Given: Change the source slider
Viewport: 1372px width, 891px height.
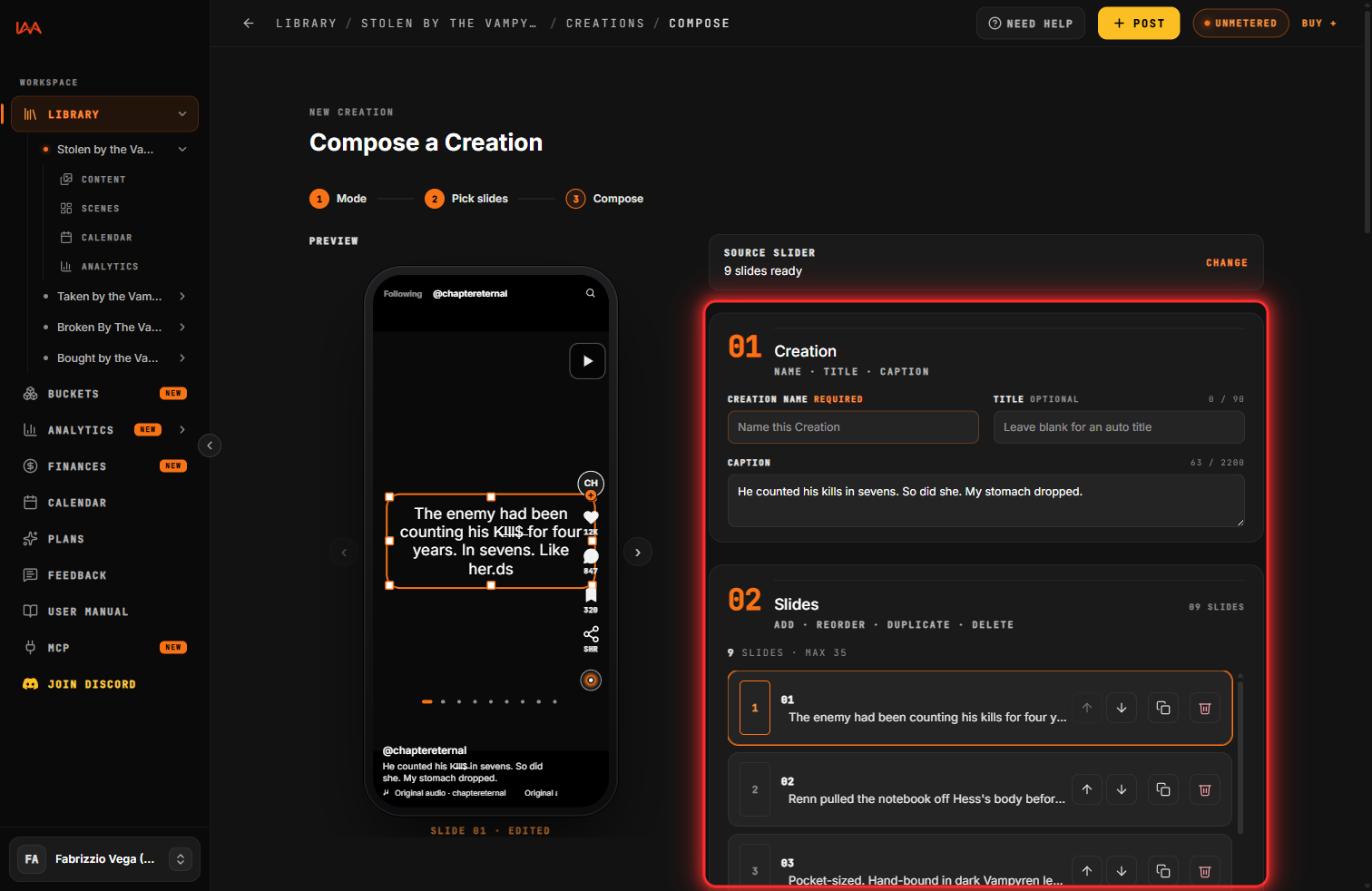Looking at the screenshot, I should (1226, 263).
